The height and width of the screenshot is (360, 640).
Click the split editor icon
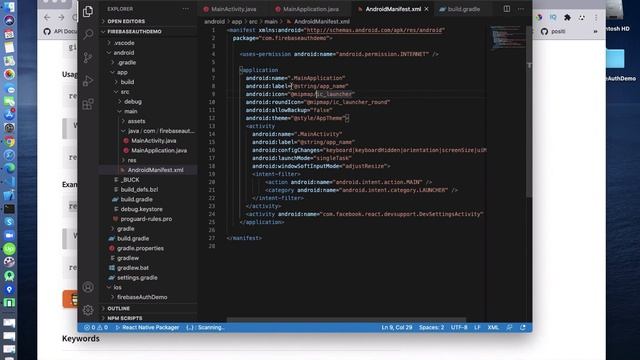507,9
